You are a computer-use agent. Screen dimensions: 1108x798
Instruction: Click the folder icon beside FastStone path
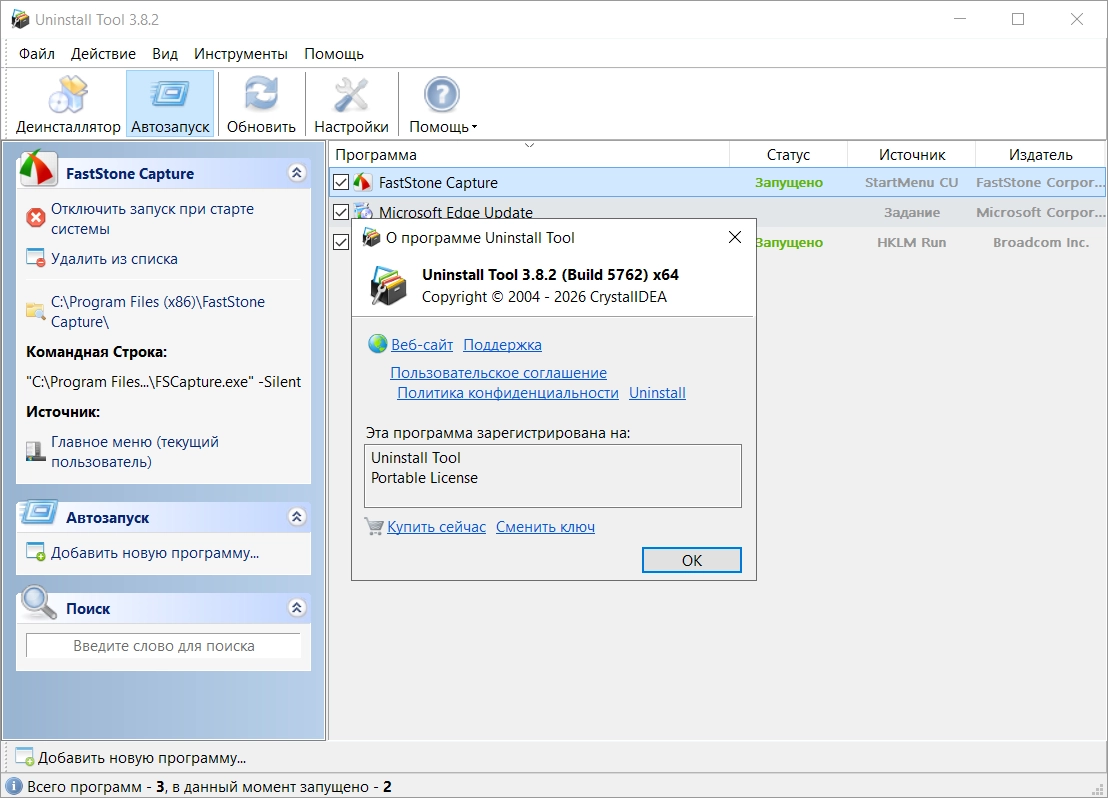point(35,310)
